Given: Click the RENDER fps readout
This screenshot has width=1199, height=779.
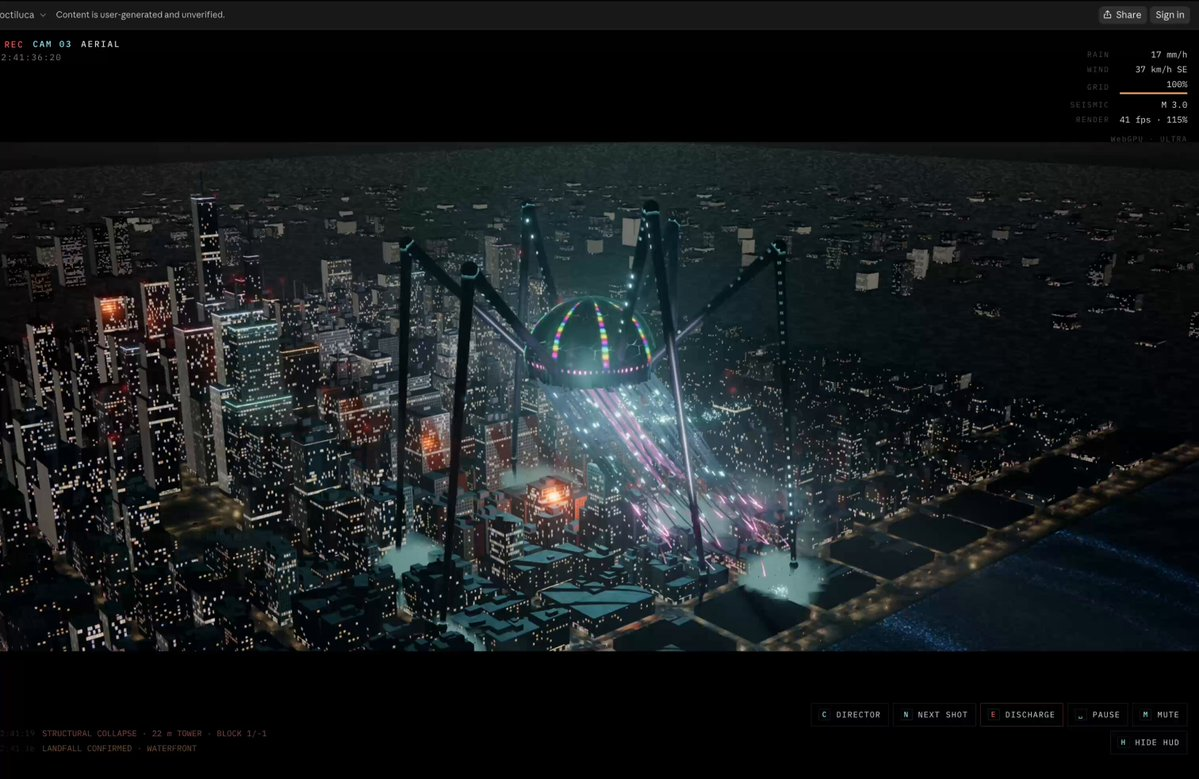Looking at the screenshot, I should [x=1153, y=120].
